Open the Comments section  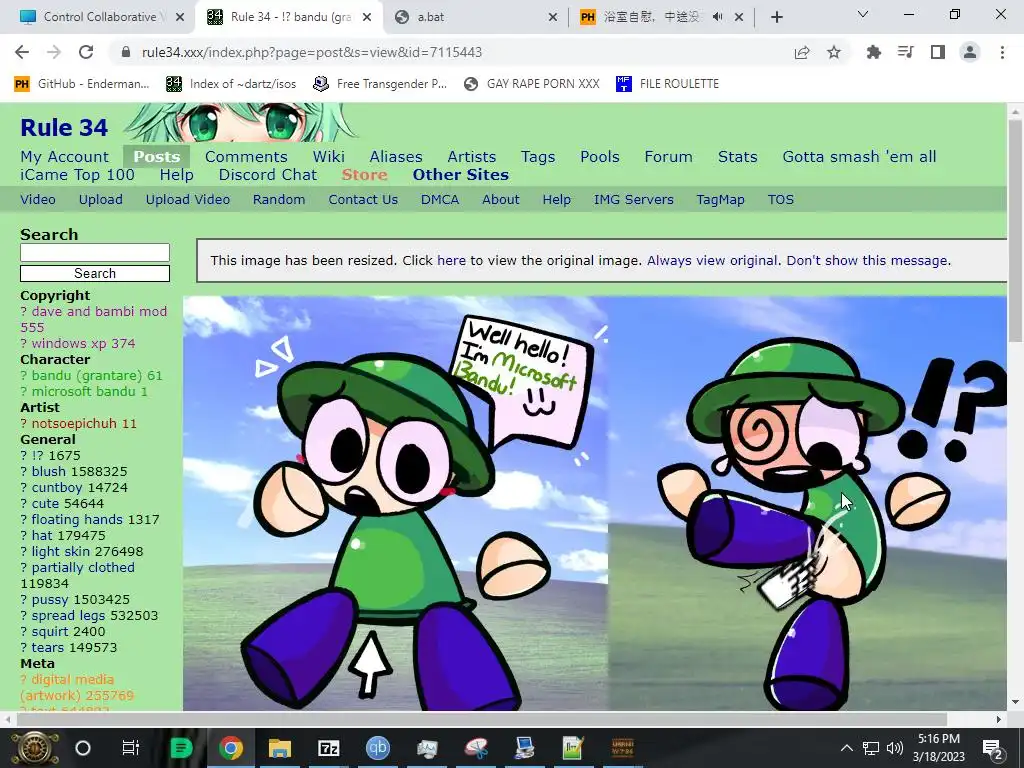coord(246,157)
